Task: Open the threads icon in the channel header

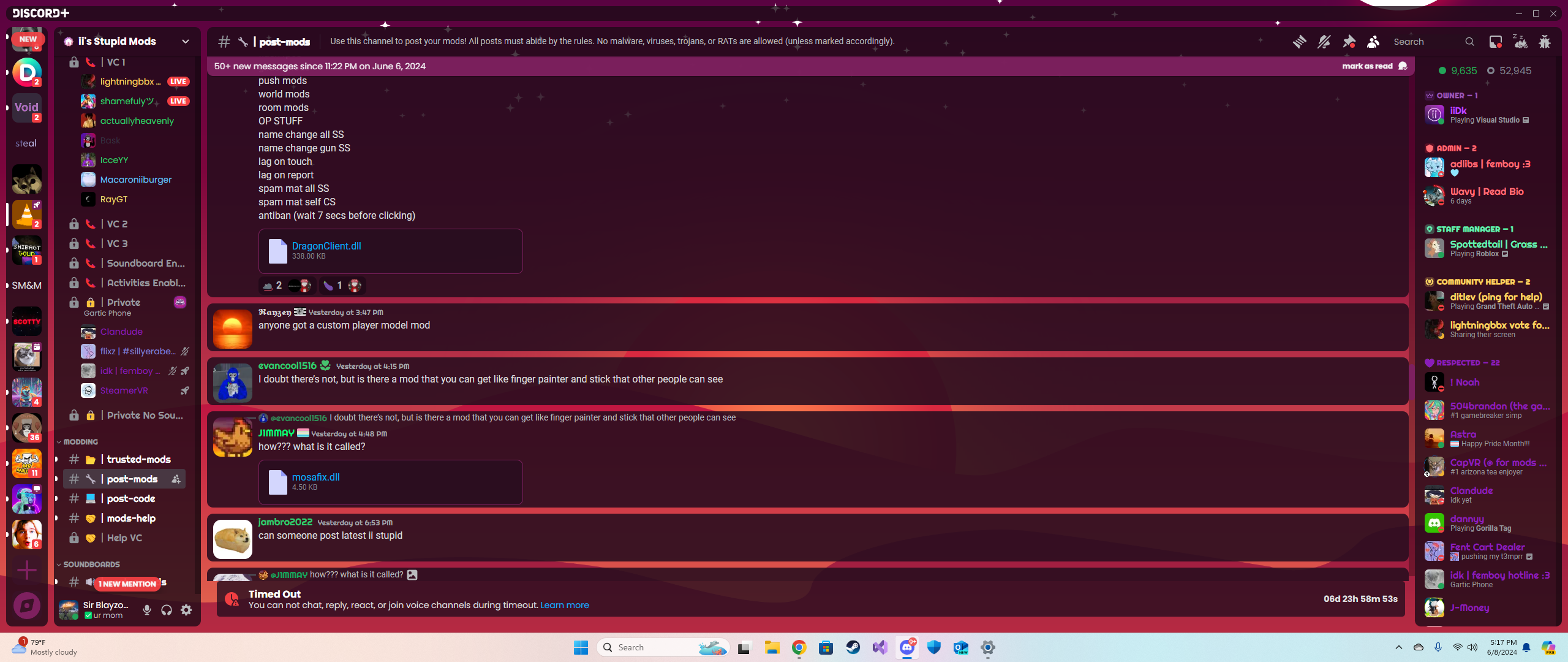Action: (x=1299, y=42)
